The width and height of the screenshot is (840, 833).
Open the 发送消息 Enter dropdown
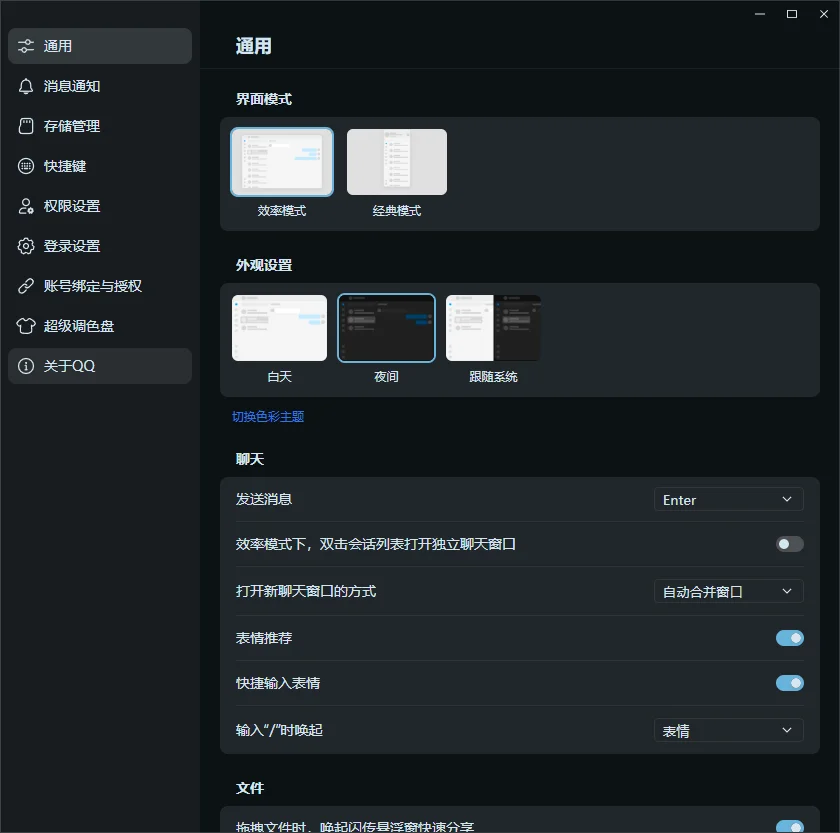pos(729,500)
